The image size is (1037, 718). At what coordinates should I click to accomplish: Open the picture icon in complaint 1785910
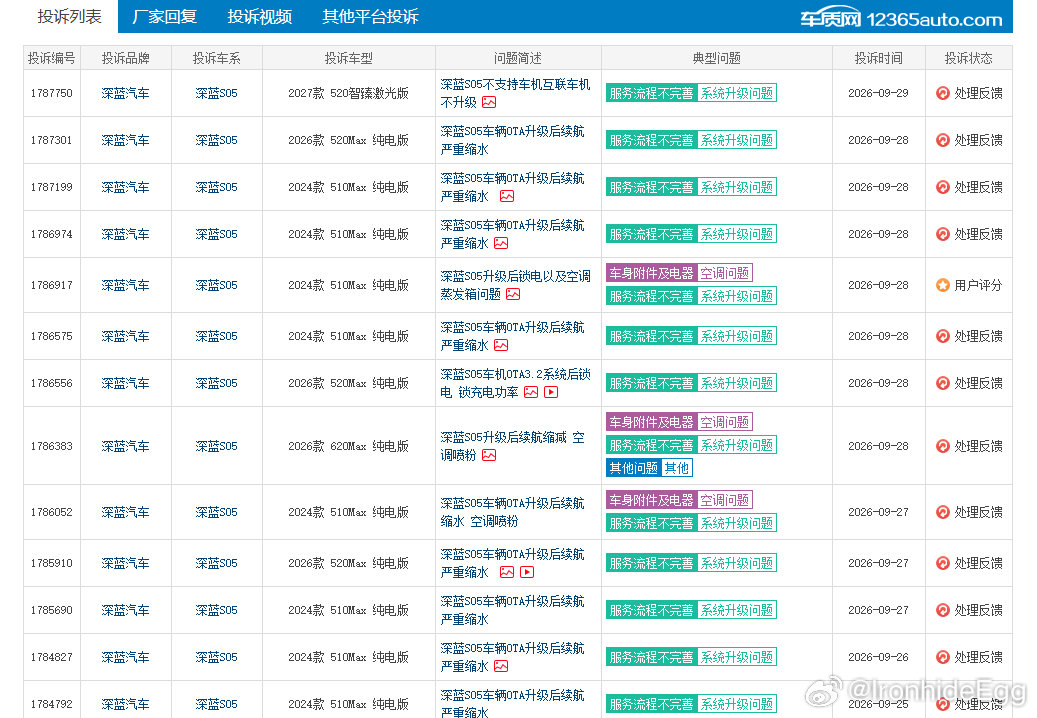click(x=507, y=572)
